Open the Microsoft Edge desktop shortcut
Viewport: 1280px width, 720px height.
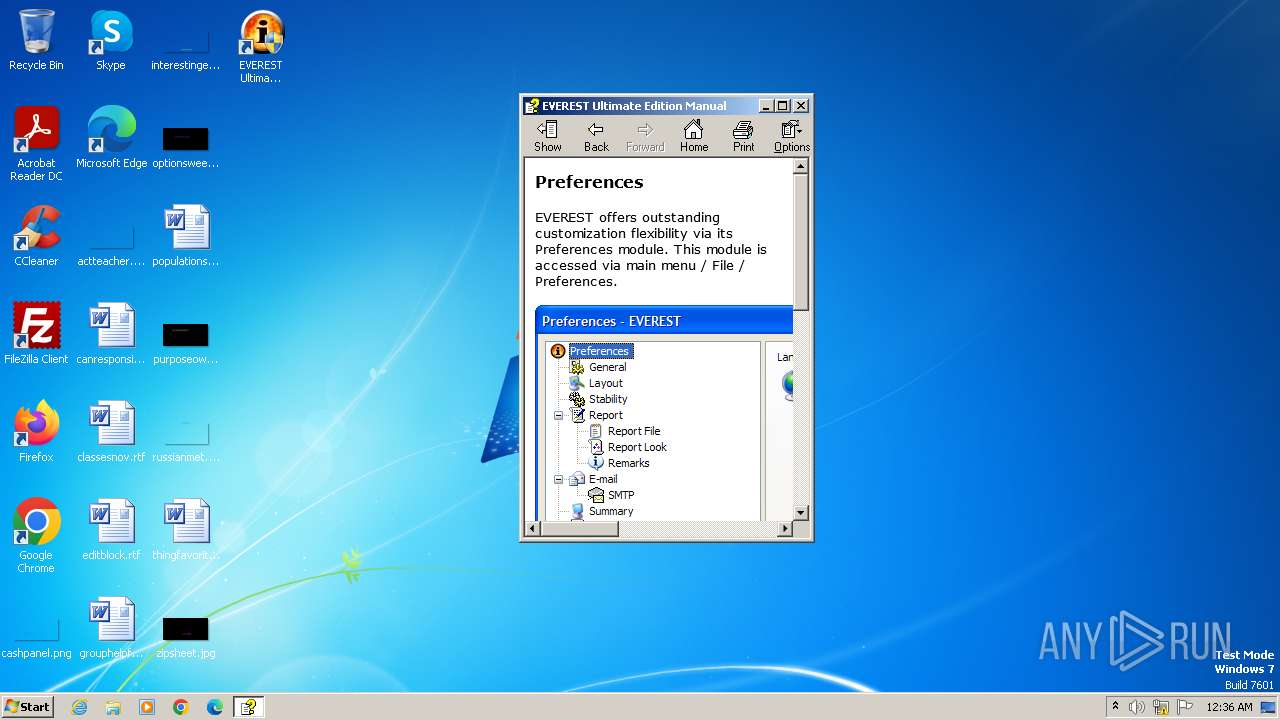click(x=111, y=138)
